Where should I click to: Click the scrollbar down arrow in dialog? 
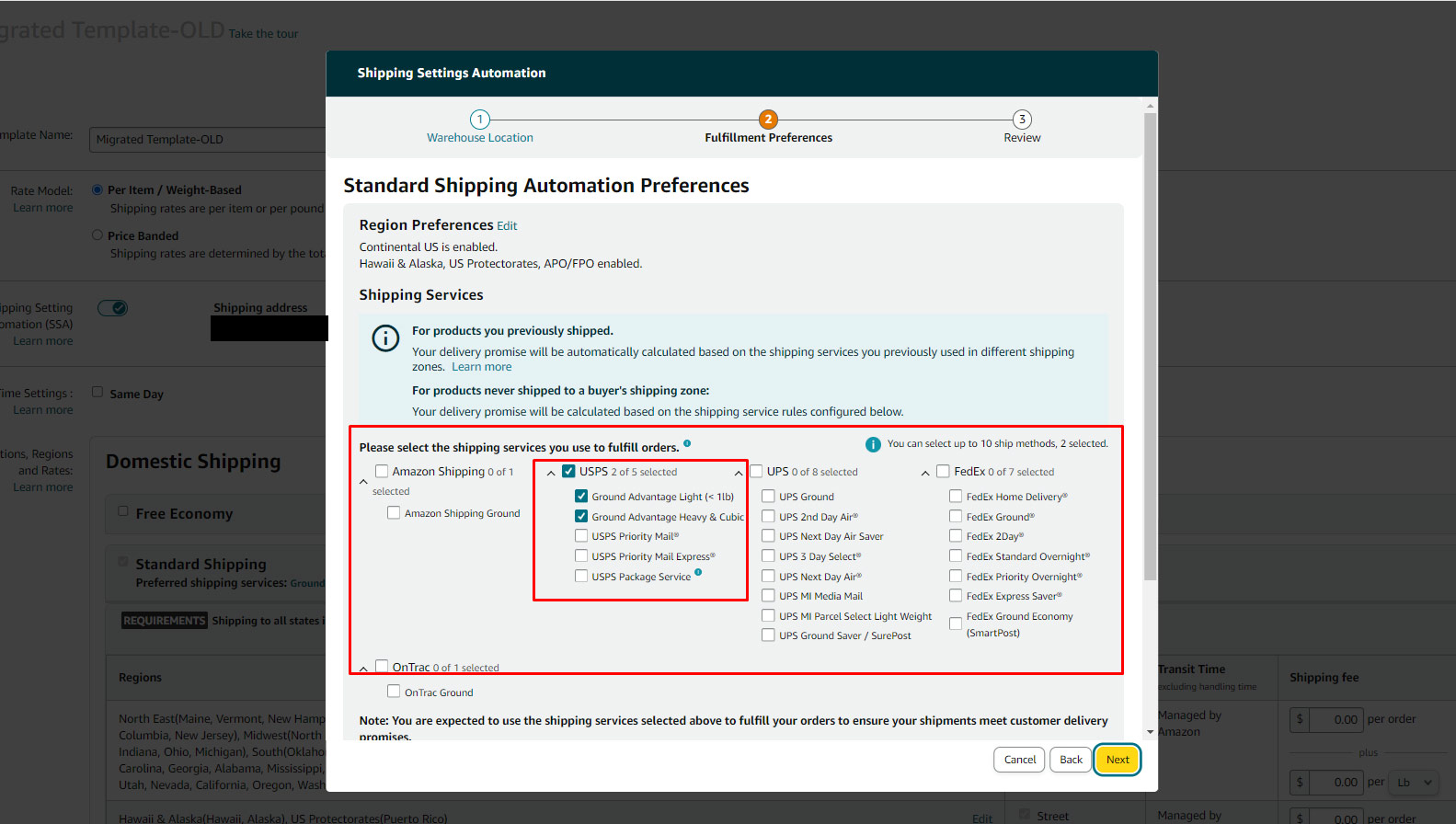[1150, 732]
